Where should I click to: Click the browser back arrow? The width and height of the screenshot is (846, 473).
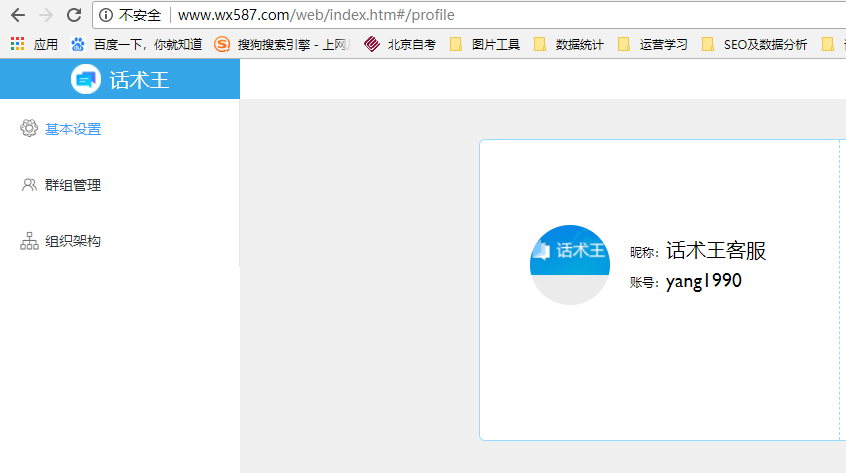tap(18, 15)
